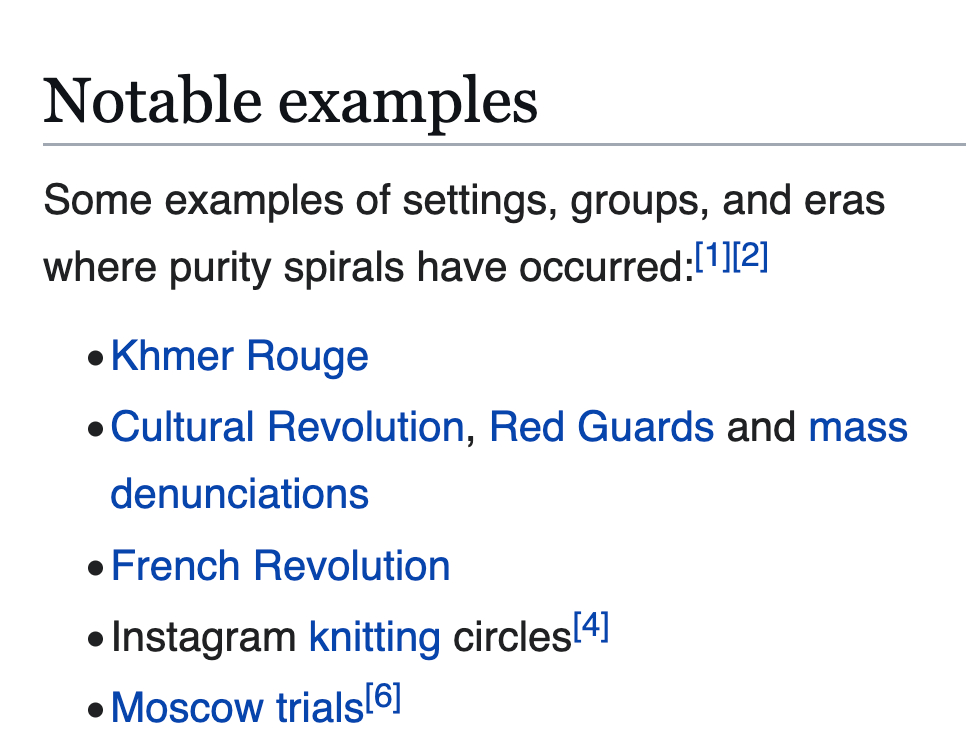This screenshot has height=748, width=980.
Task: Open the Red Guards article link
Action: (601, 427)
